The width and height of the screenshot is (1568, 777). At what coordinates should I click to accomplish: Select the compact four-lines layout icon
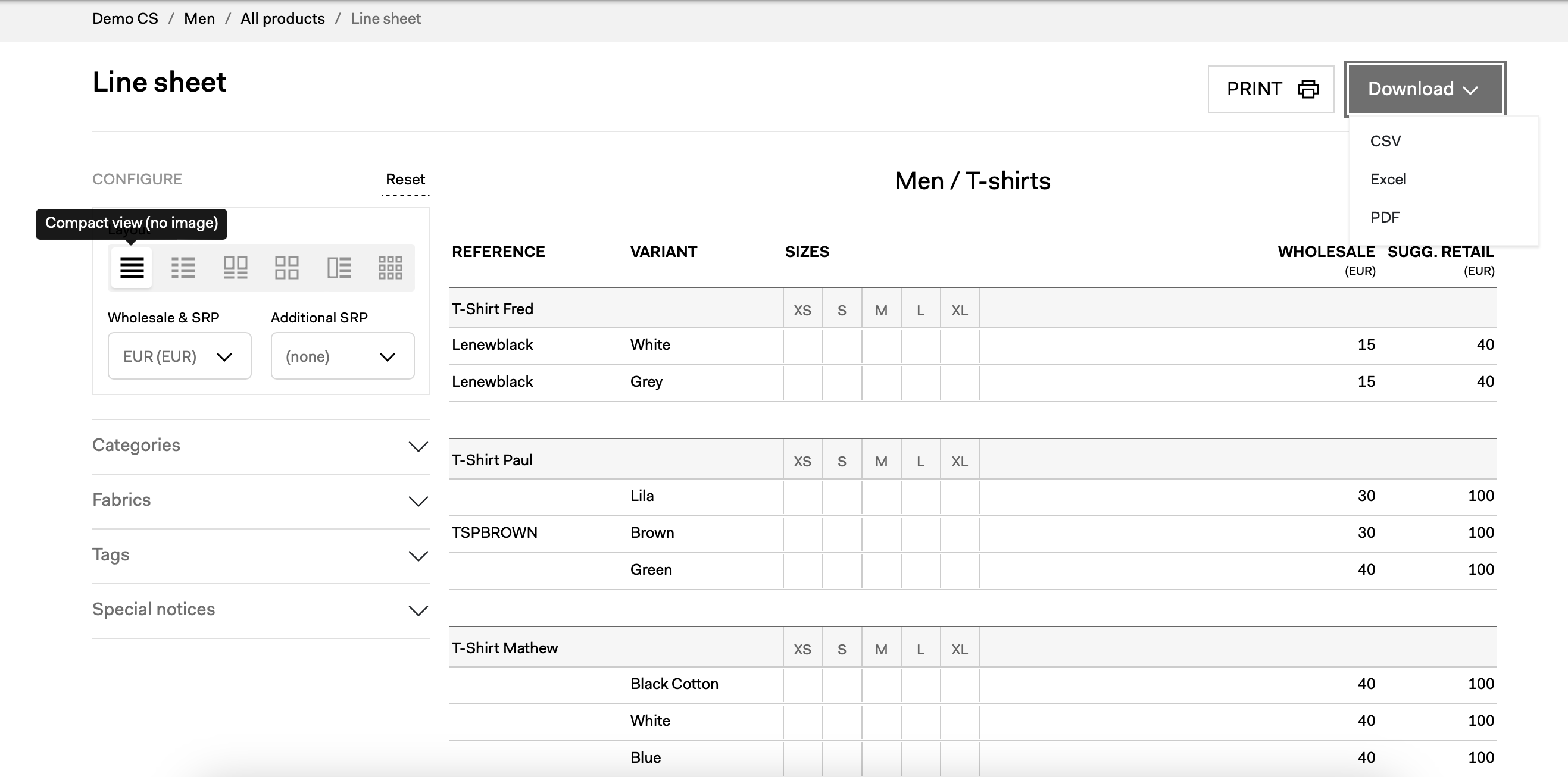point(132,267)
